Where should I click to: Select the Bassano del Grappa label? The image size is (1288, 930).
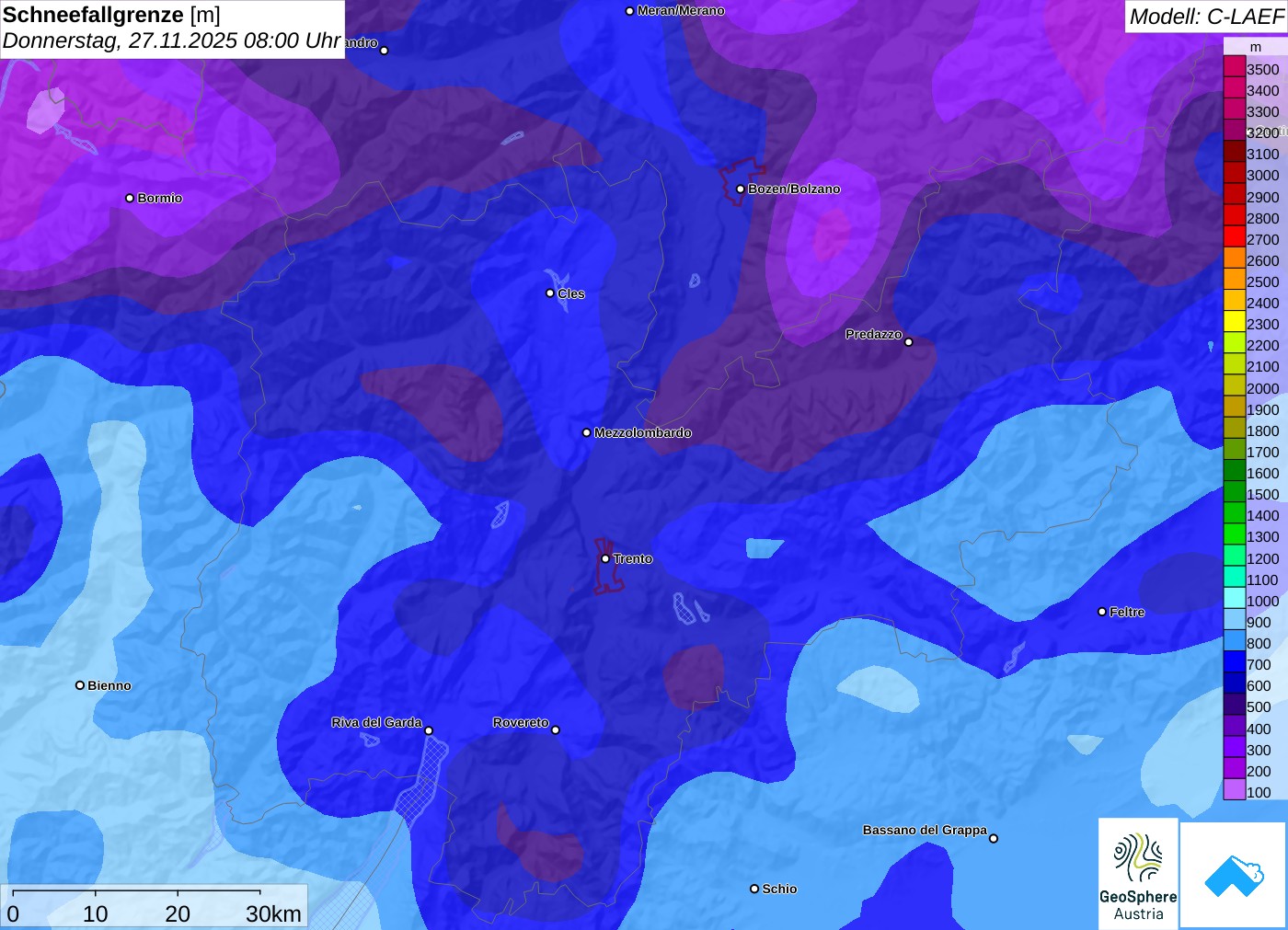(925, 830)
